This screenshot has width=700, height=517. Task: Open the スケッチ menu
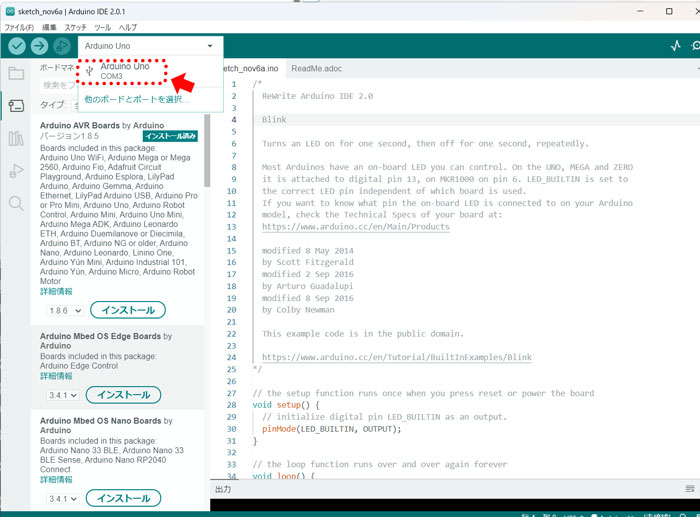(75, 27)
